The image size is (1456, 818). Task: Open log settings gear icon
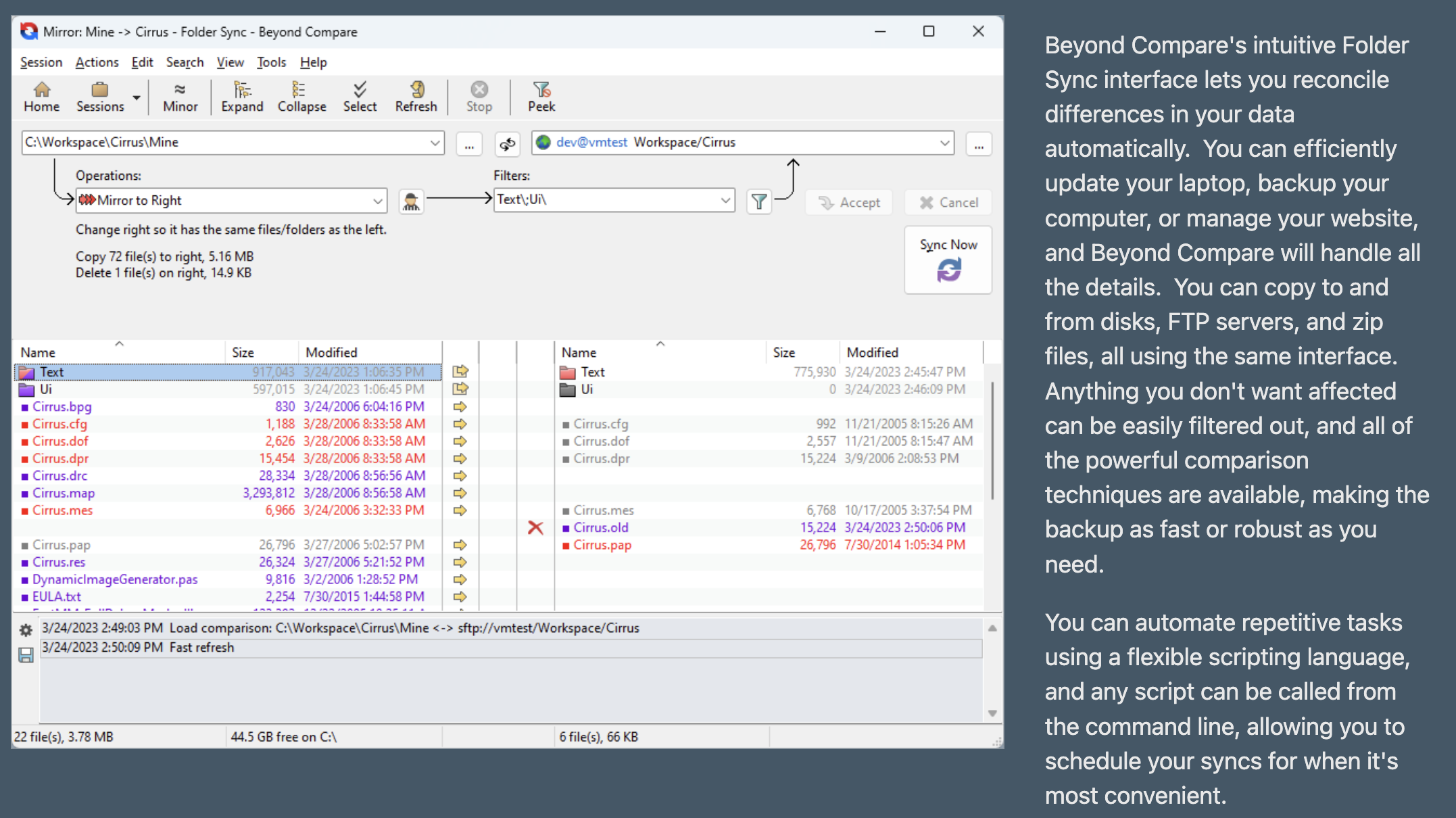(x=26, y=630)
